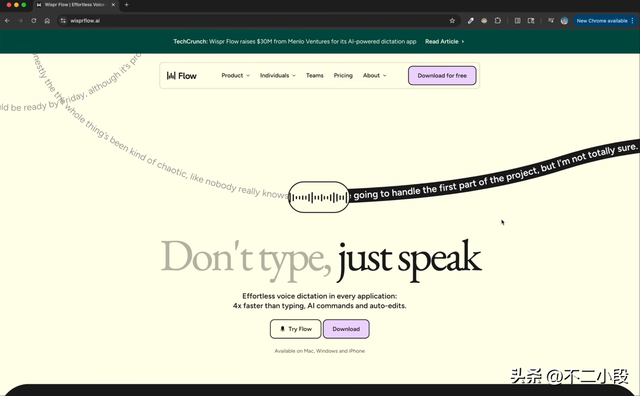Screen dimensions: 640x396
Task: Open Chrome three-dot menu
Action: point(633,20)
